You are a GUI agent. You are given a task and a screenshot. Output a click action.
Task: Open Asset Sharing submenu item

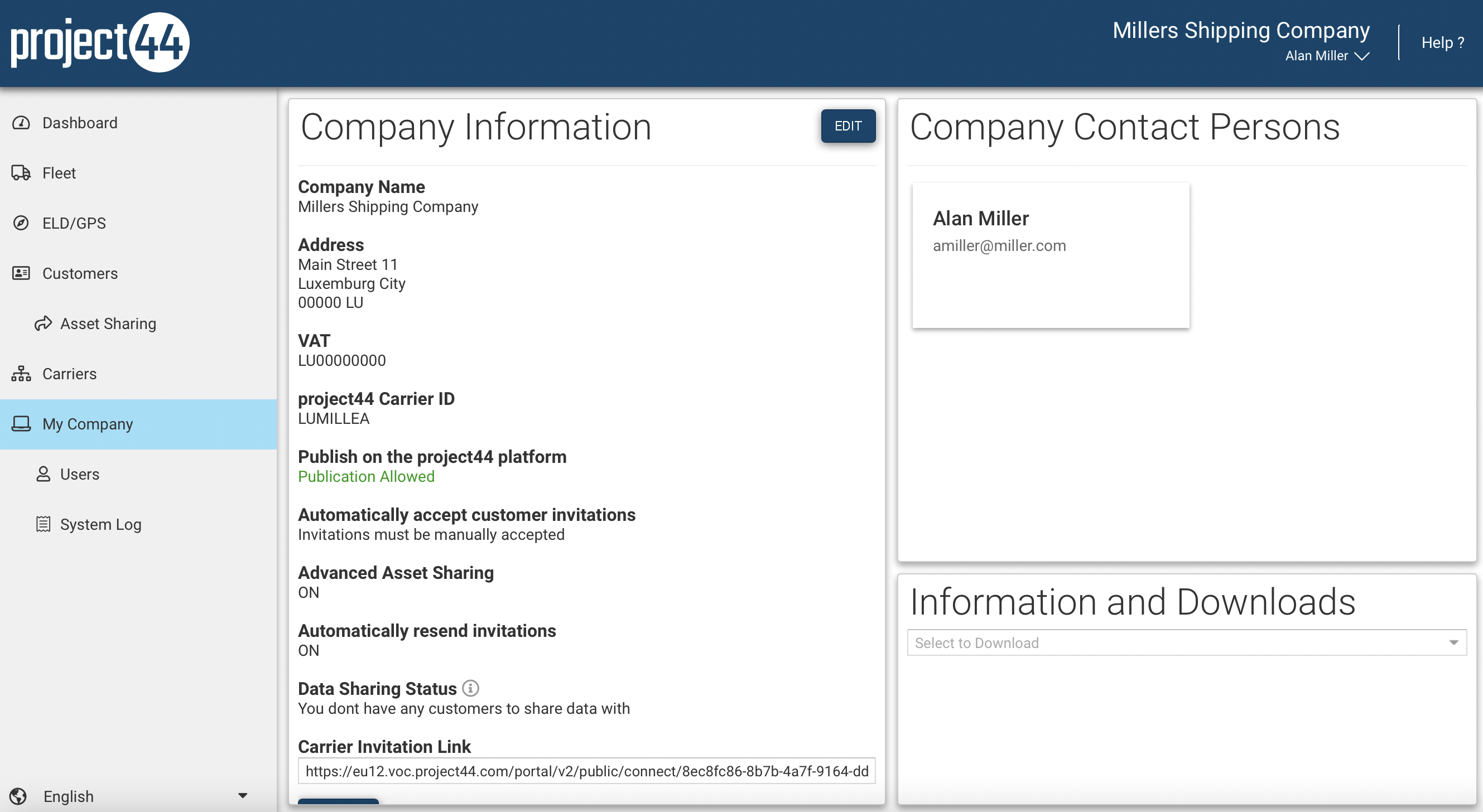point(138,323)
